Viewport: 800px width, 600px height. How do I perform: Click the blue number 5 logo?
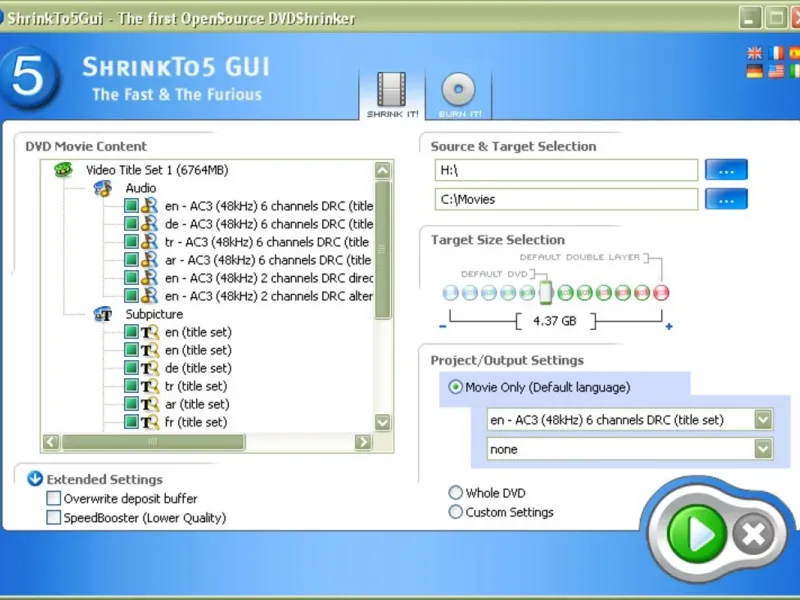pyautogui.click(x=29, y=77)
